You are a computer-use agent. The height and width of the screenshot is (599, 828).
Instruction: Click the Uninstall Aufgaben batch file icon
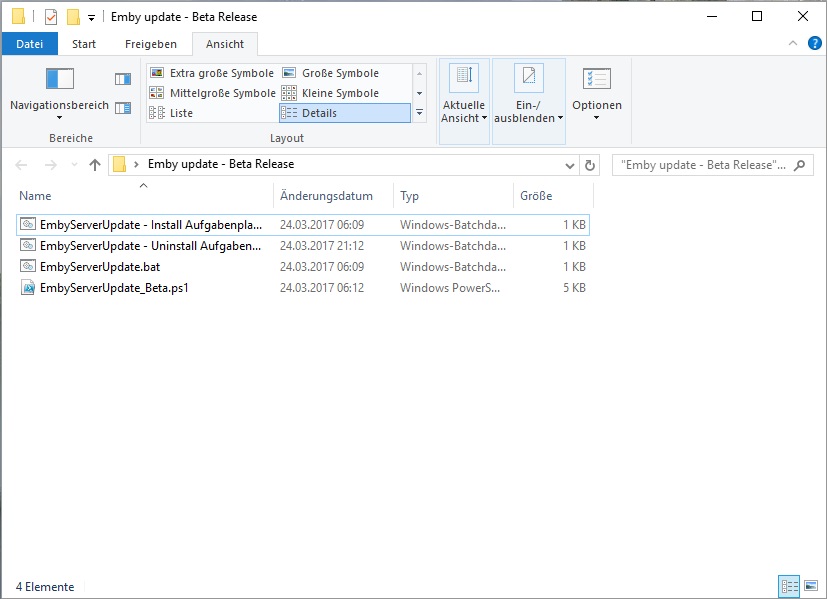pos(28,245)
